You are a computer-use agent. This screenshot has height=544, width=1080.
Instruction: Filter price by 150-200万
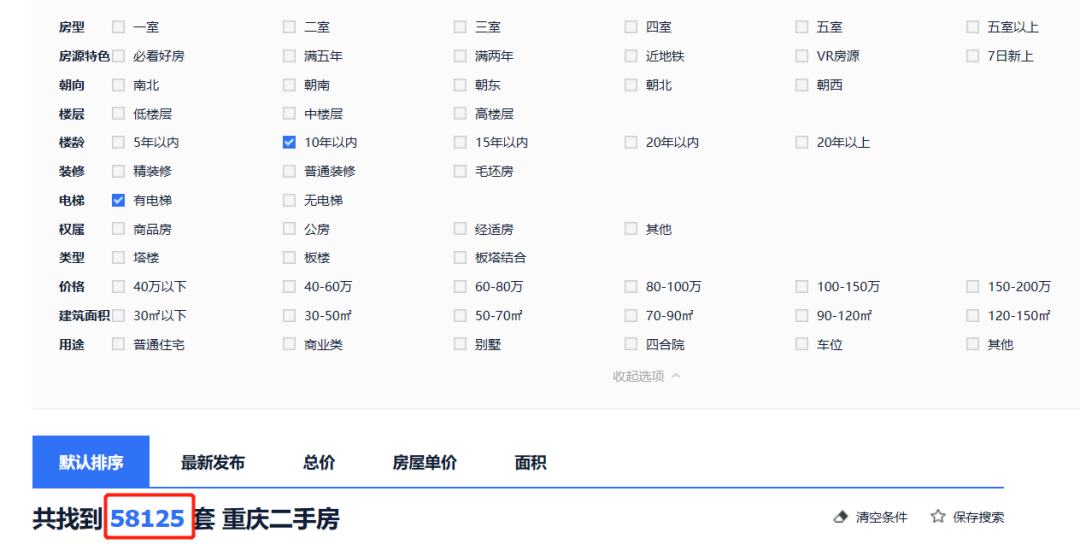973,286
